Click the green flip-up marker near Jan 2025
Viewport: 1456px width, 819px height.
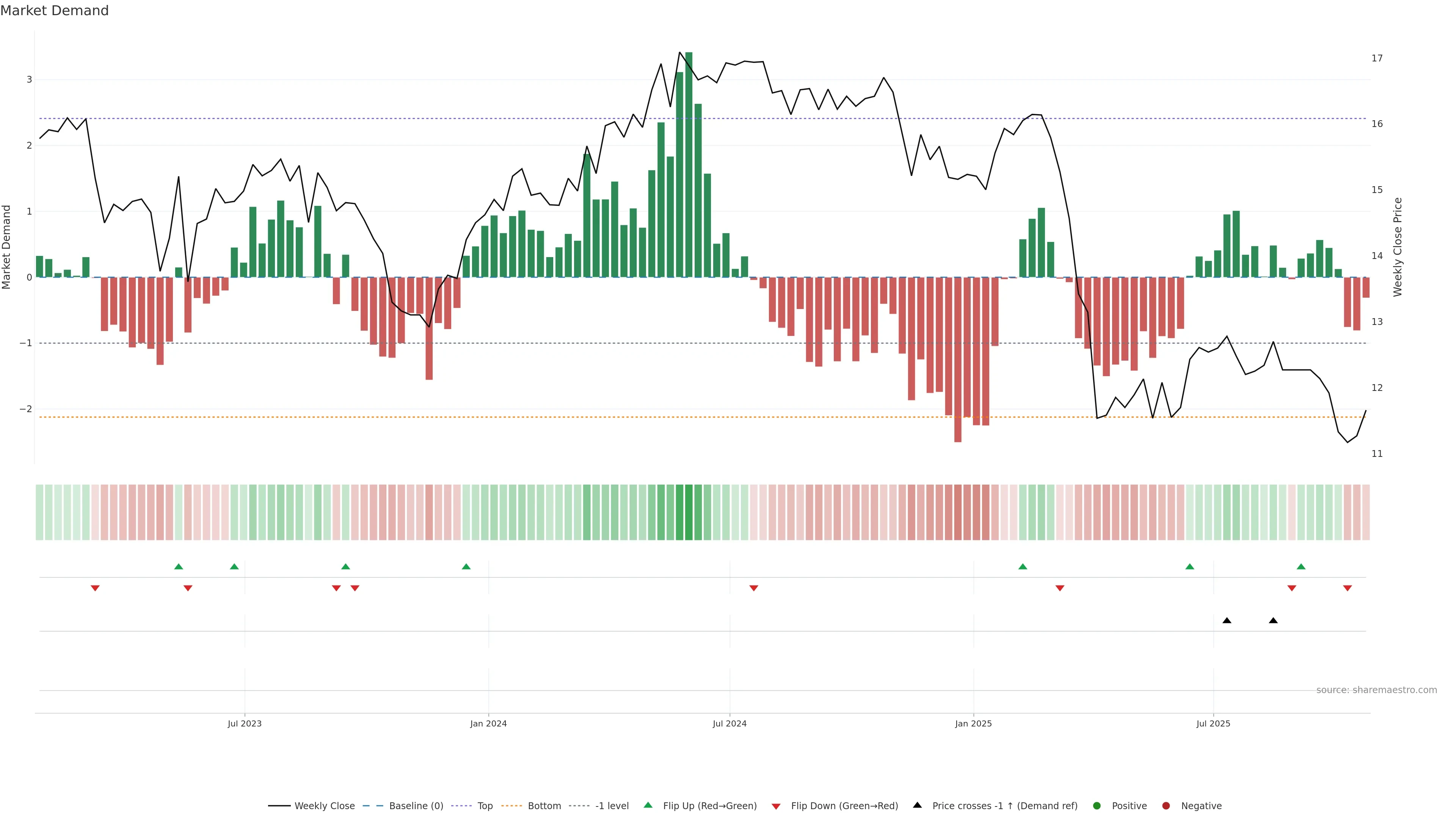click(x=1023, y=566)
